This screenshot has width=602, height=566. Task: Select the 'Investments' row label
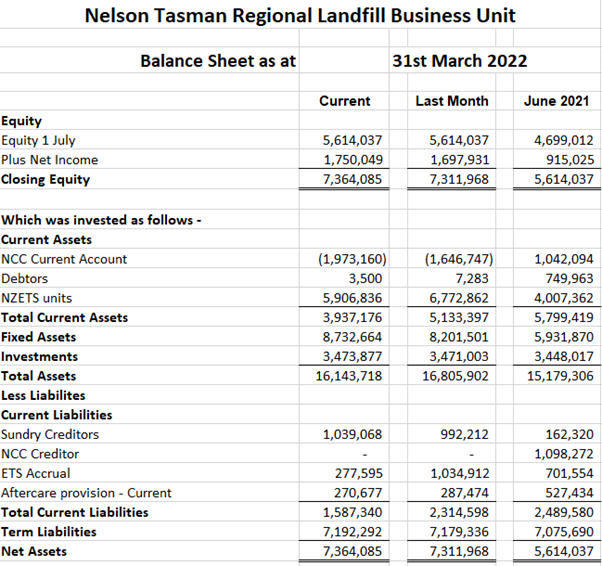coord(39,357)
